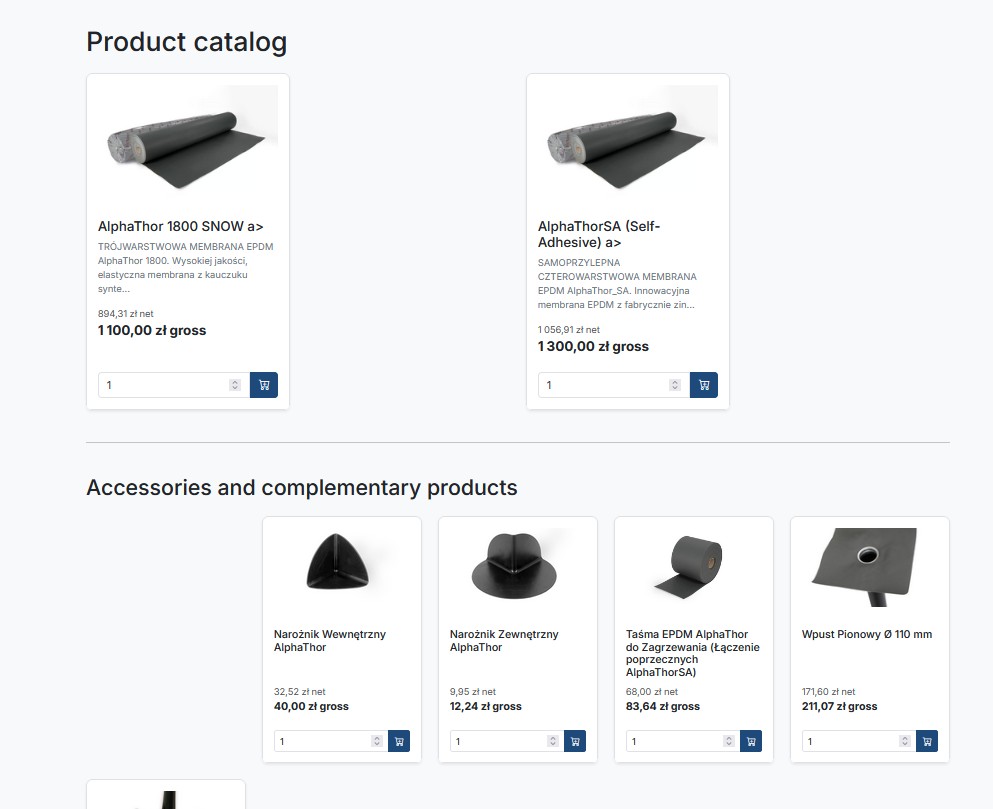Viewport: 993px width, 809px height.
Task: Add AlphaThorSA Self-Adhesive to cart
Action: (704, 385)
